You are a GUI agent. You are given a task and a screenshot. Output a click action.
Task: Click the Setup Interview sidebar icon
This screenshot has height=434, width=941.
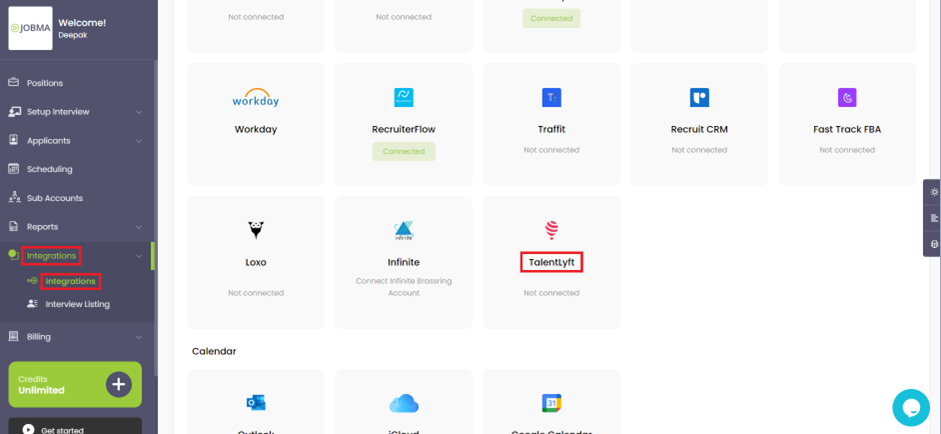[x=13, y=111]
